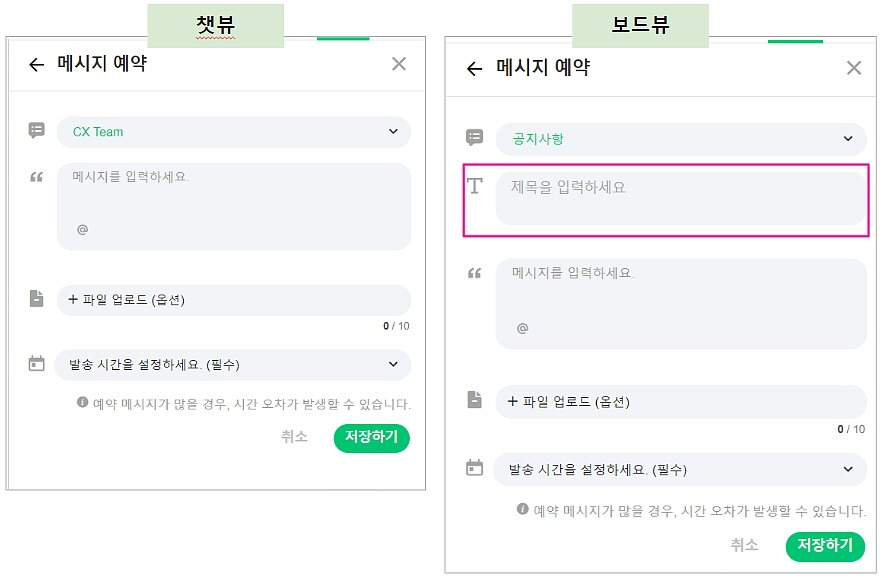Click the @ mention icon in board view
This screenshot has height=583, width=891.
522,328
